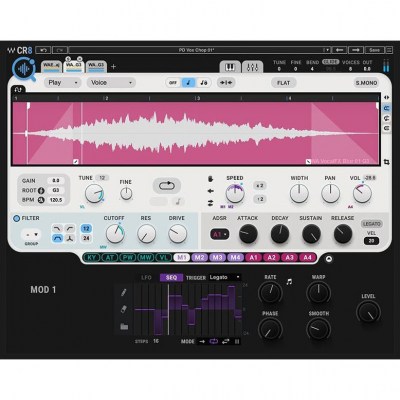This screenshot has height=400, width=400.
Task: Select the VL modulation source tab
Action: click(x=163, y=257)
